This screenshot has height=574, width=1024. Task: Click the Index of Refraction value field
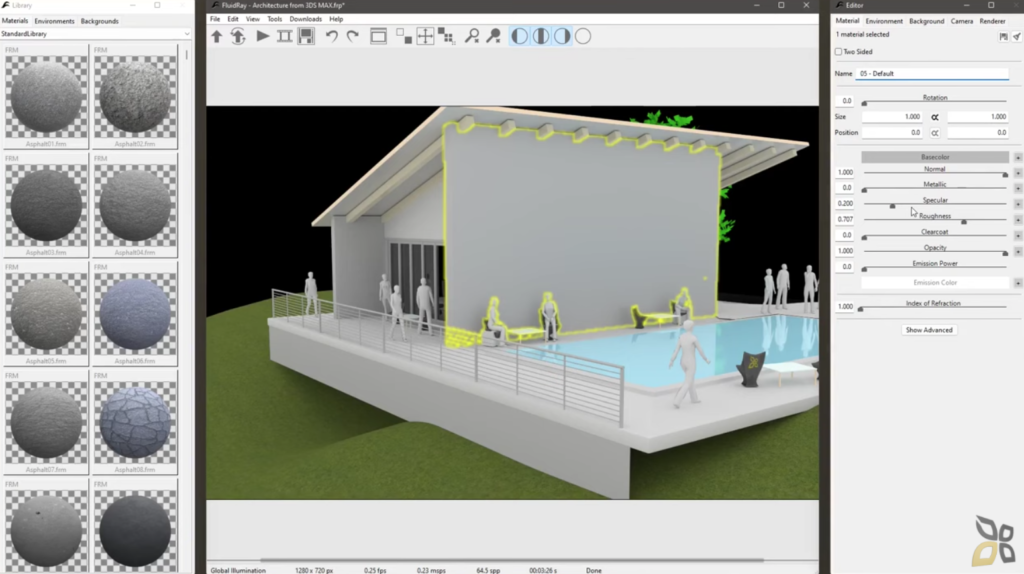coord(845,306)
